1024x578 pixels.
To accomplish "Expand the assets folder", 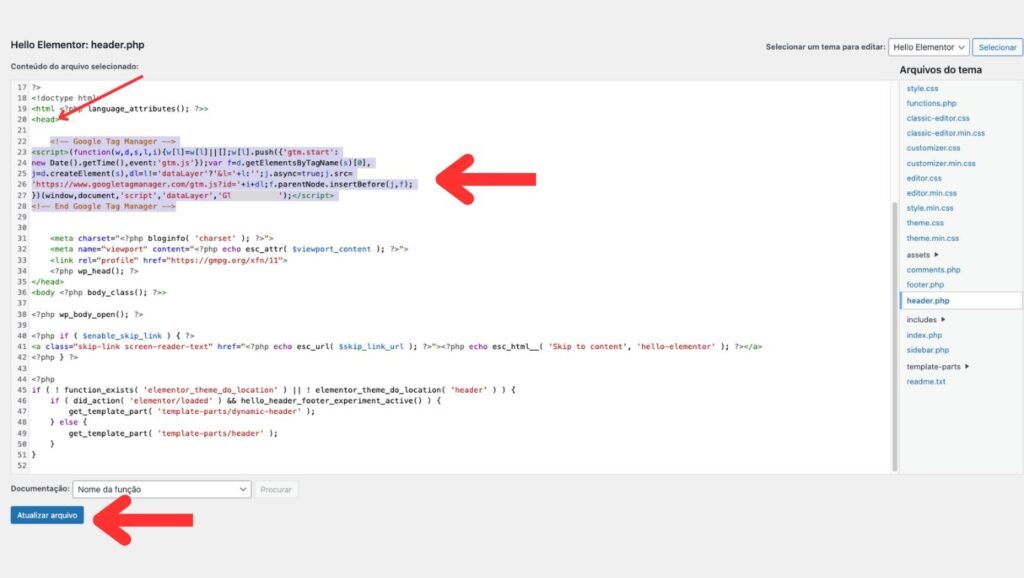I will pos(922,255).
